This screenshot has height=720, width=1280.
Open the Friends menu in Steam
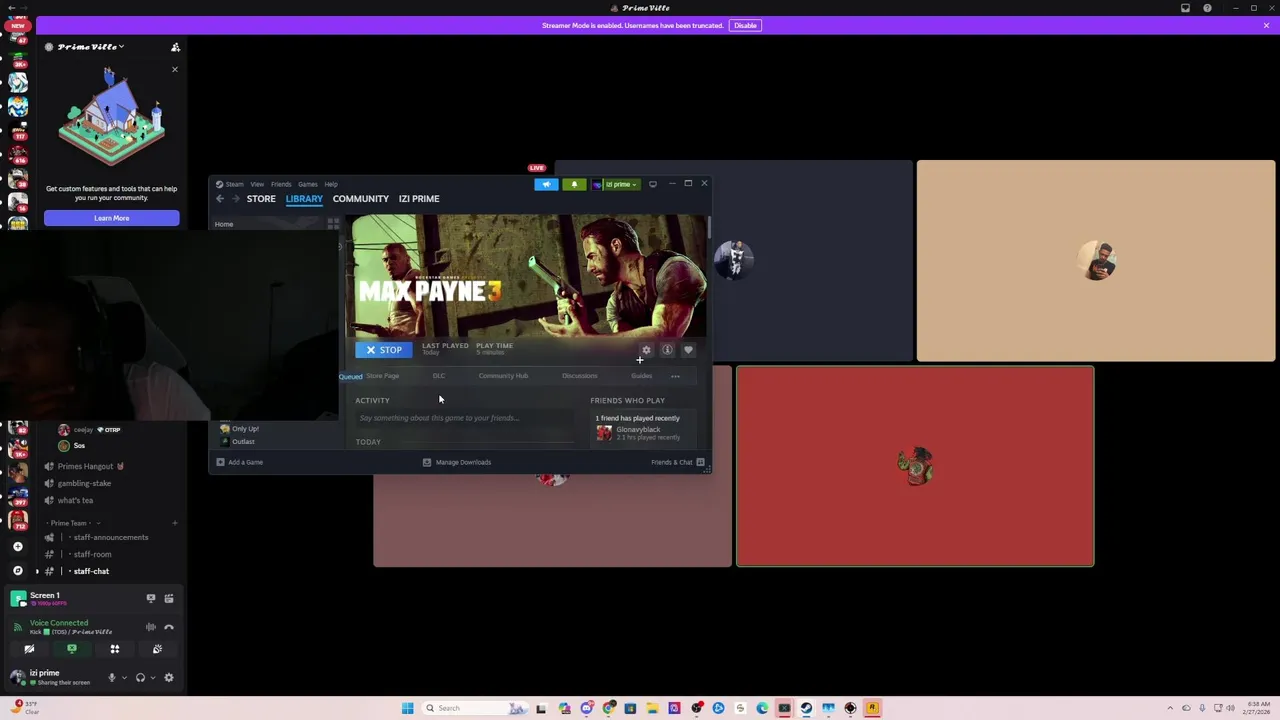[x=281, y=184]
